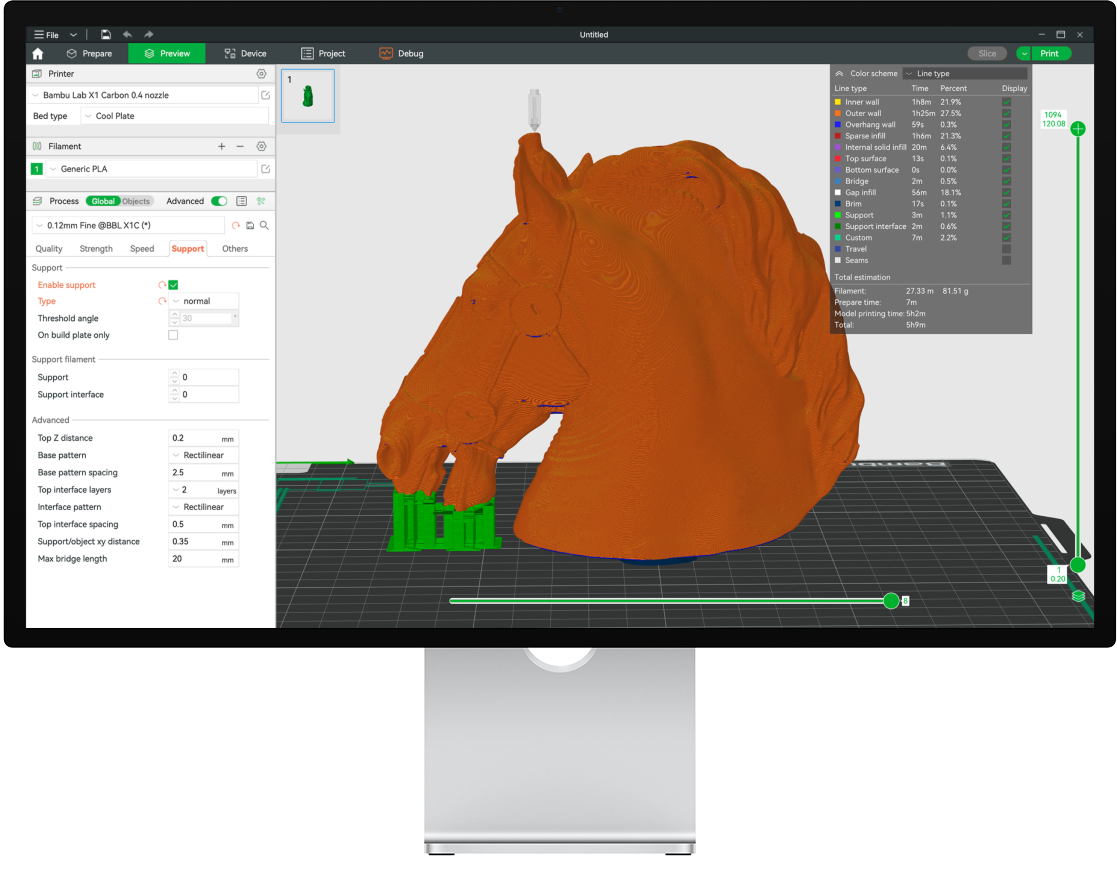
Task: Toggle the Advanced mode switch
Action: 219,201
